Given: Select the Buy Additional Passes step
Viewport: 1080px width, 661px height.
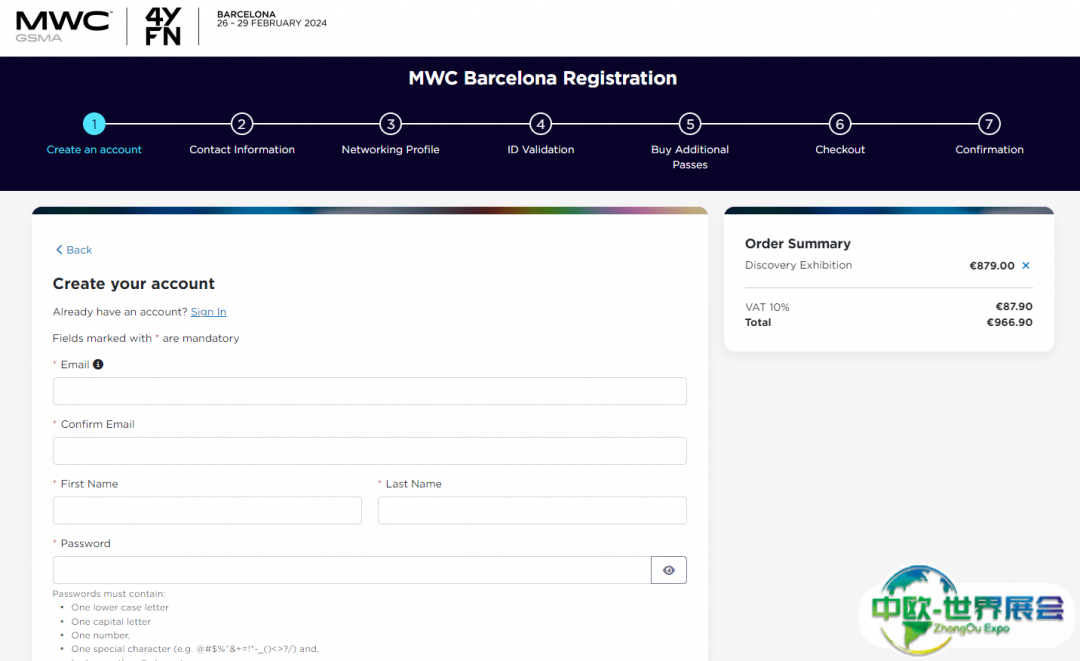Looking at the screenshot, I should (x=690, y=157).
